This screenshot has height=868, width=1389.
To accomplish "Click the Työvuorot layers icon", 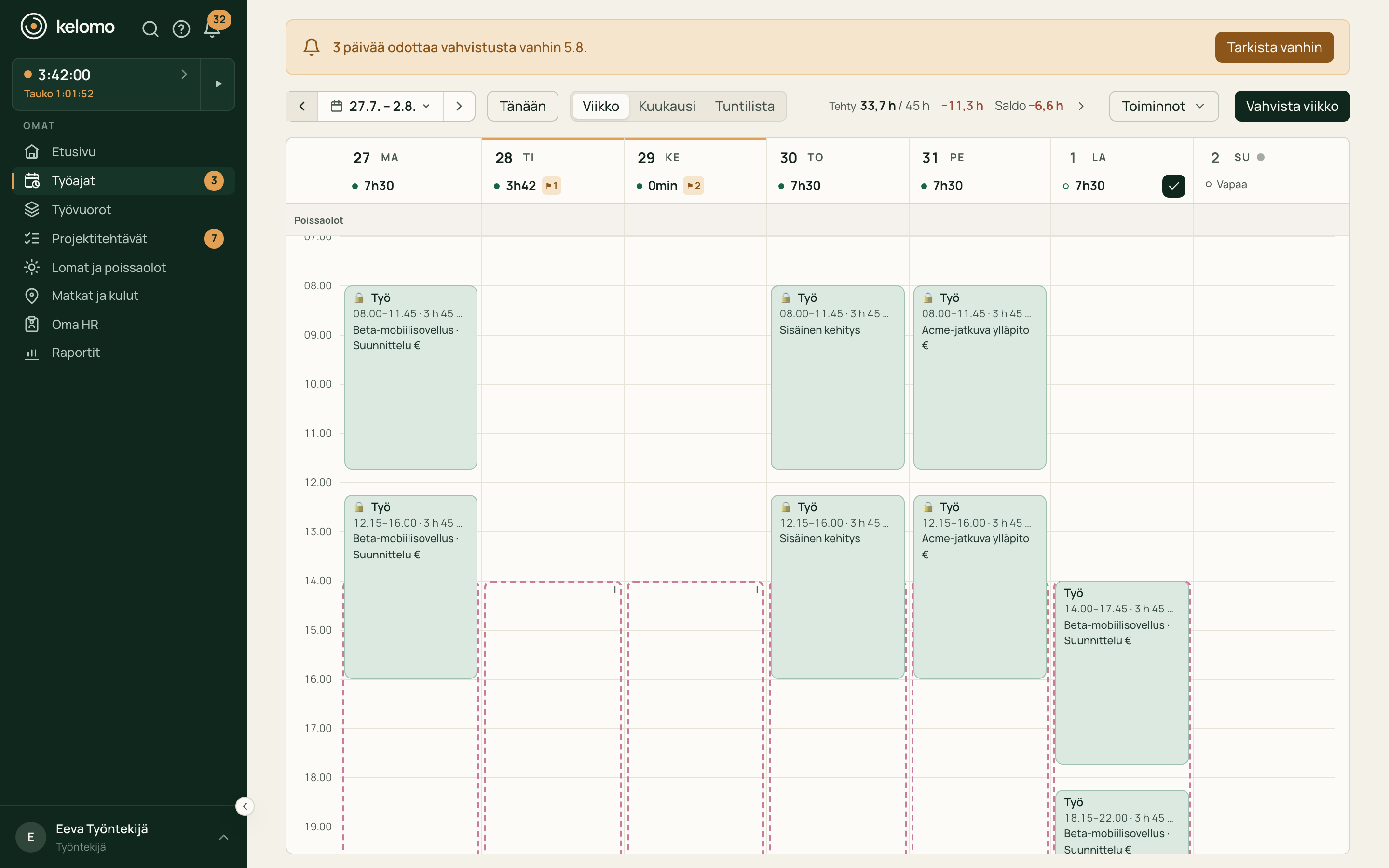I will click(x=32, y=210).
